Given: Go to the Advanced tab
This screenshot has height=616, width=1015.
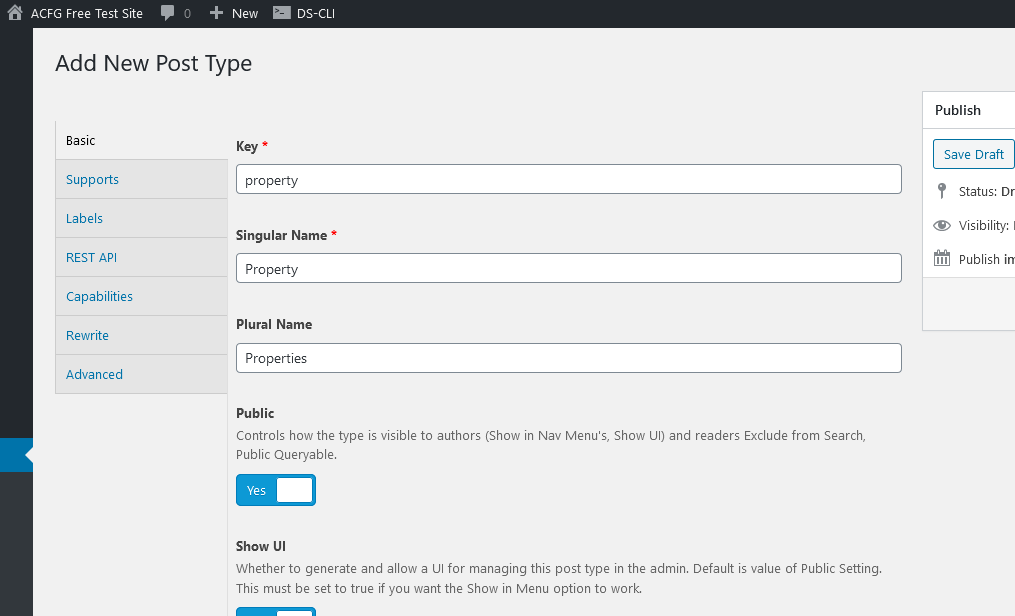Looking at the screenshot, I should [141, 374].
